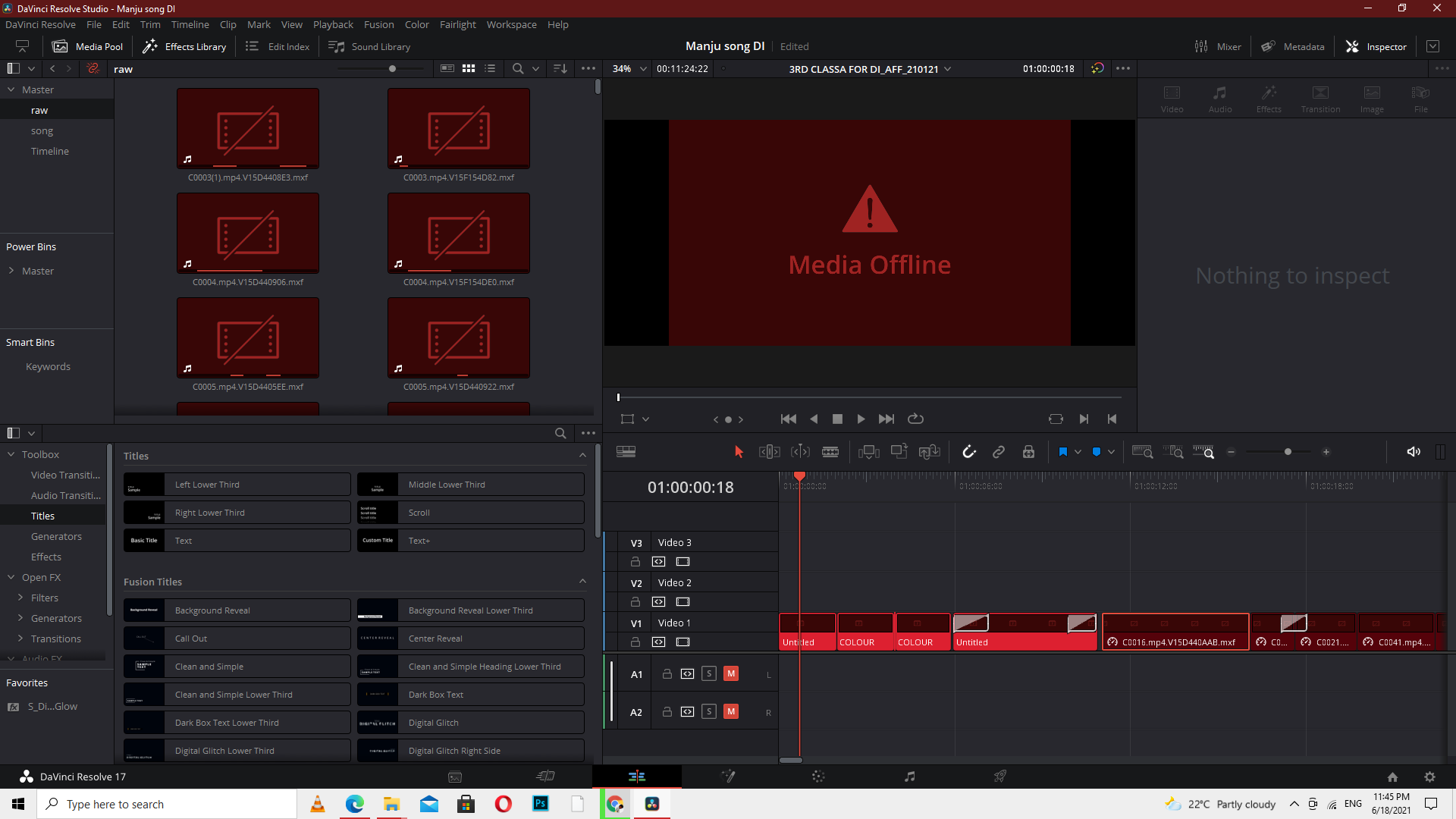
Task: Collapse the Master bin tree
Action: click(x=11, y=89)
